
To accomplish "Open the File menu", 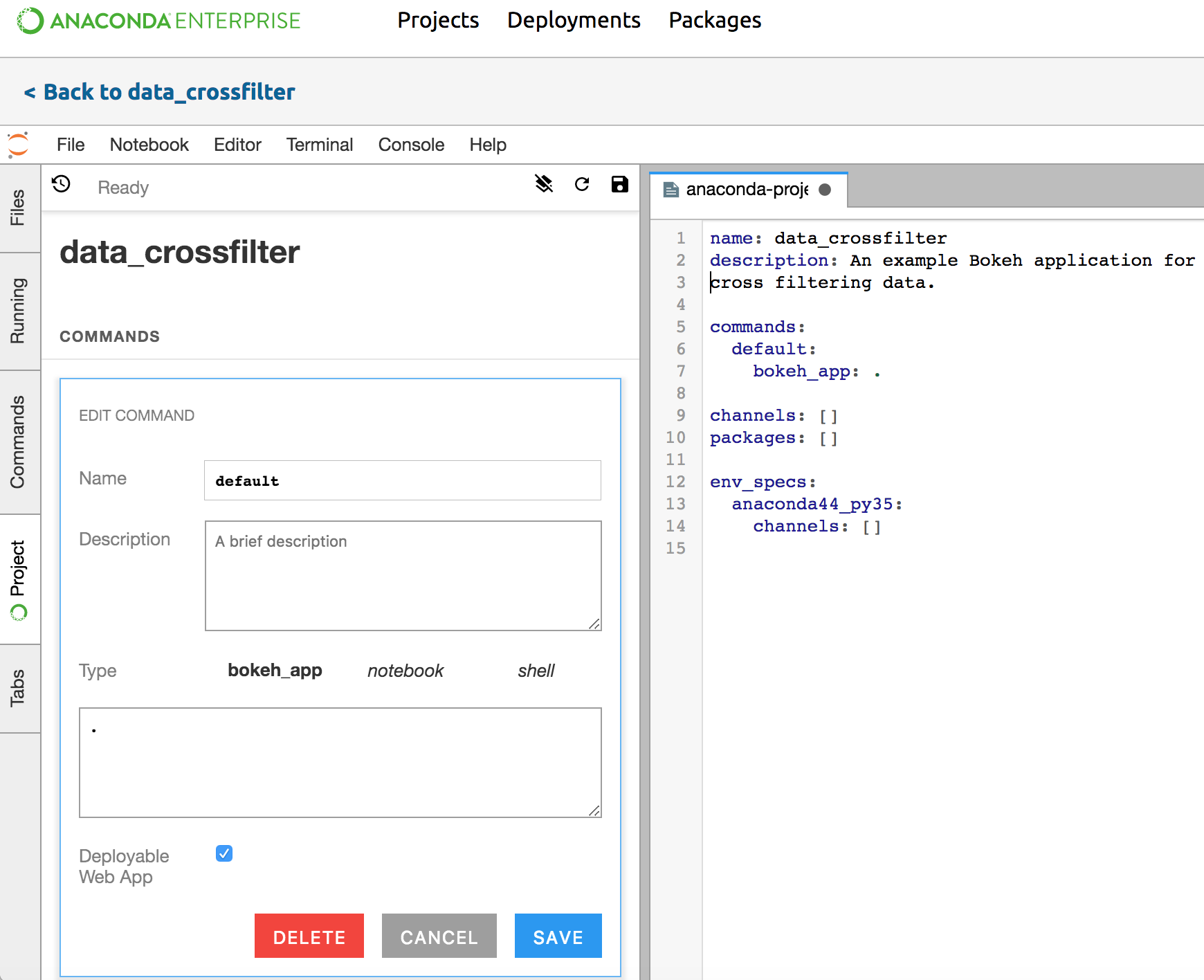I will (x=71, y=145).
